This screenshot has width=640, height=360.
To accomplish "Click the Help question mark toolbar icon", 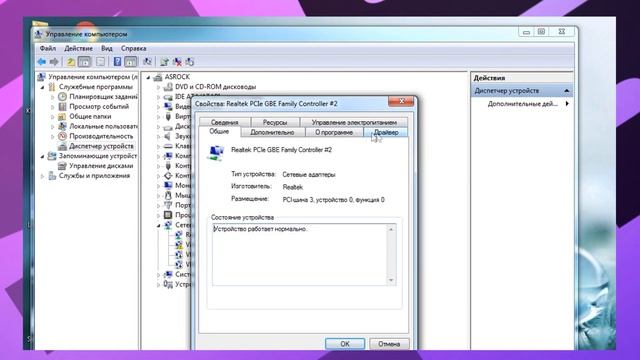I will point(117,62).
